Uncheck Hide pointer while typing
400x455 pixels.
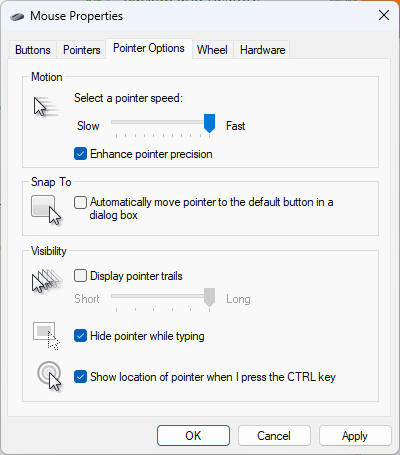[x=80, y=336]
